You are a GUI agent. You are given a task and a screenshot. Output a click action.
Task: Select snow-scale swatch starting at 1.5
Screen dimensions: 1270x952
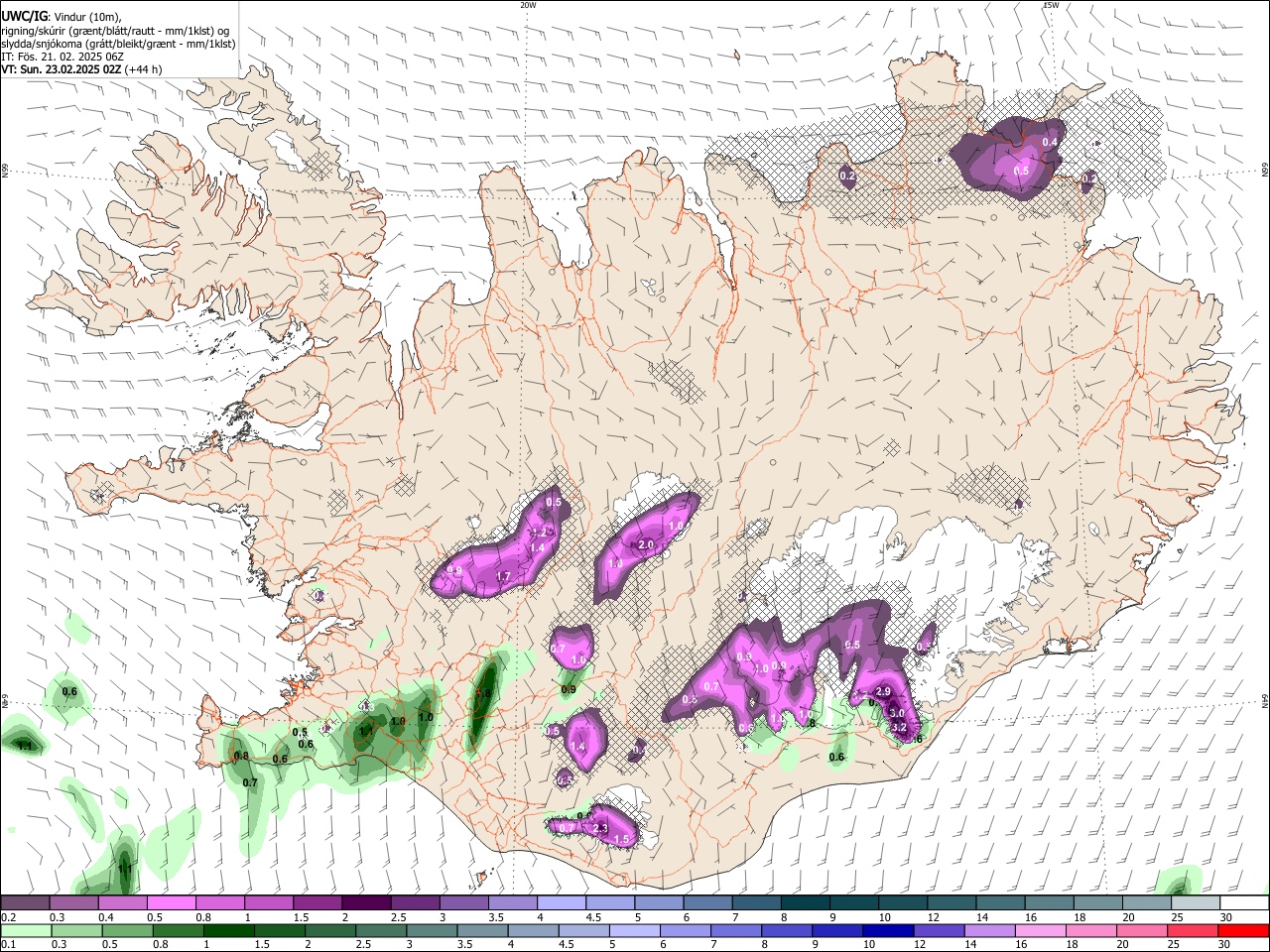coord(317,902)
